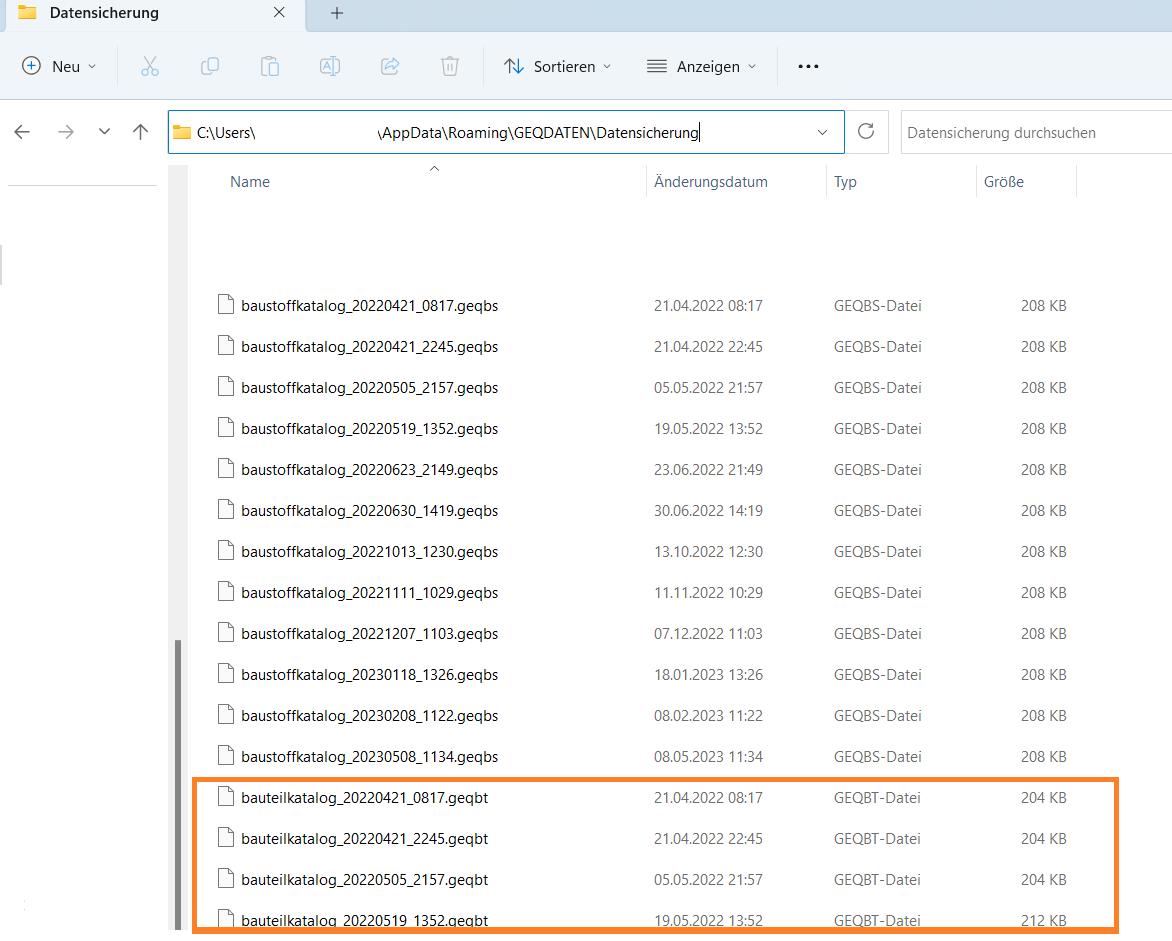The height and width of the screenshot is (941, 1172).
Task: Open the three-dot more options menu
Action: (x=808, y=67)
